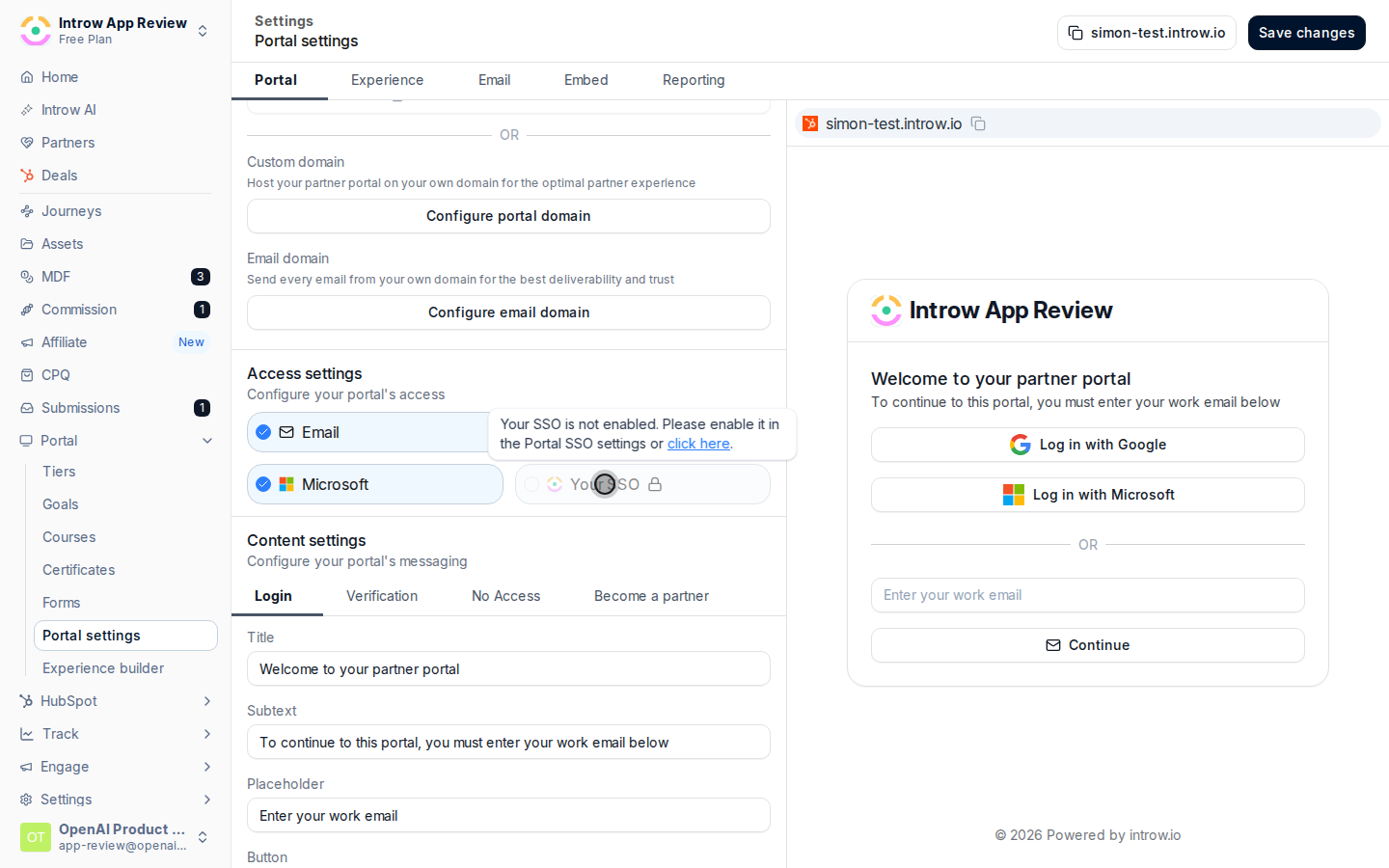This screenshot has width=1389, height=868.
Task: Open the user account switcher chevron
Action: tap(203, 837)
